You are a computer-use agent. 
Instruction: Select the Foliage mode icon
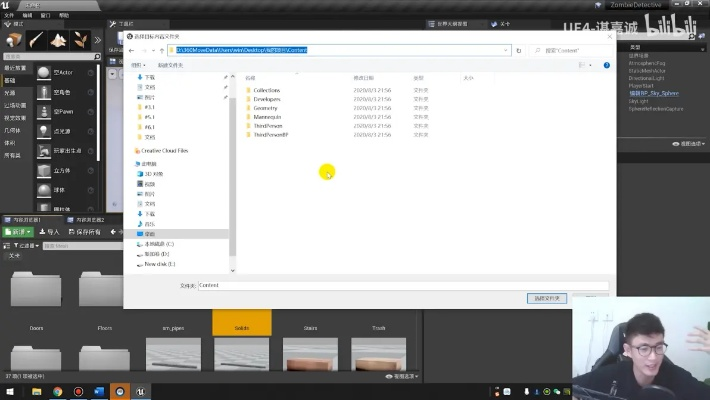82,40
